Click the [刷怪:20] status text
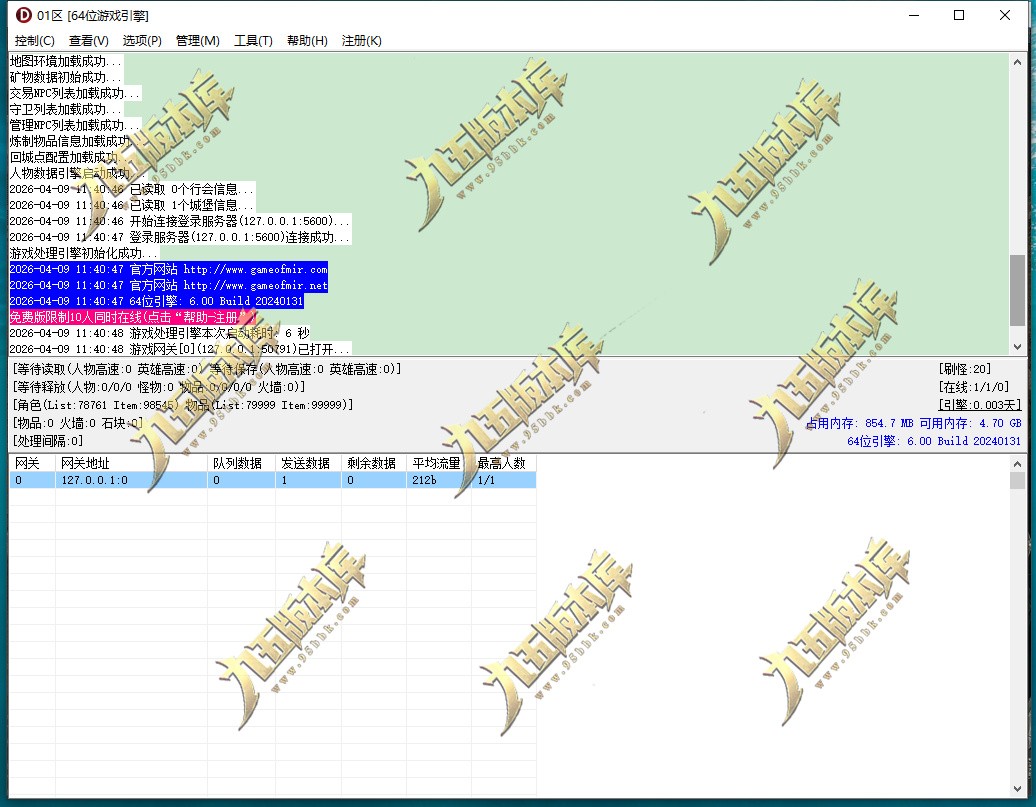The height and width of the screenshot is (807, 1036). 965,369
